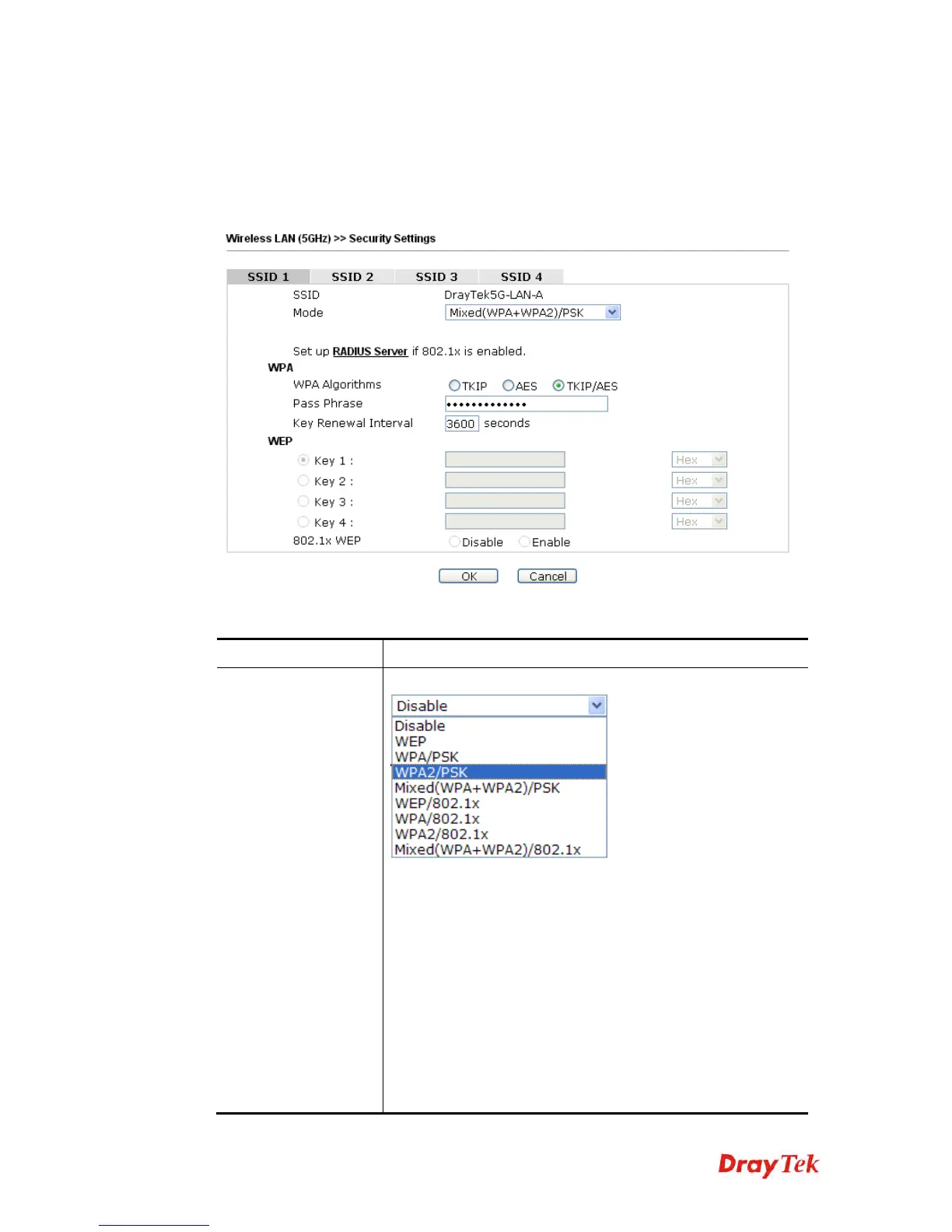This screenshot has width=952, height=1232.
Task: Click the Key 1 text field
Action: [x=505, y=460]
